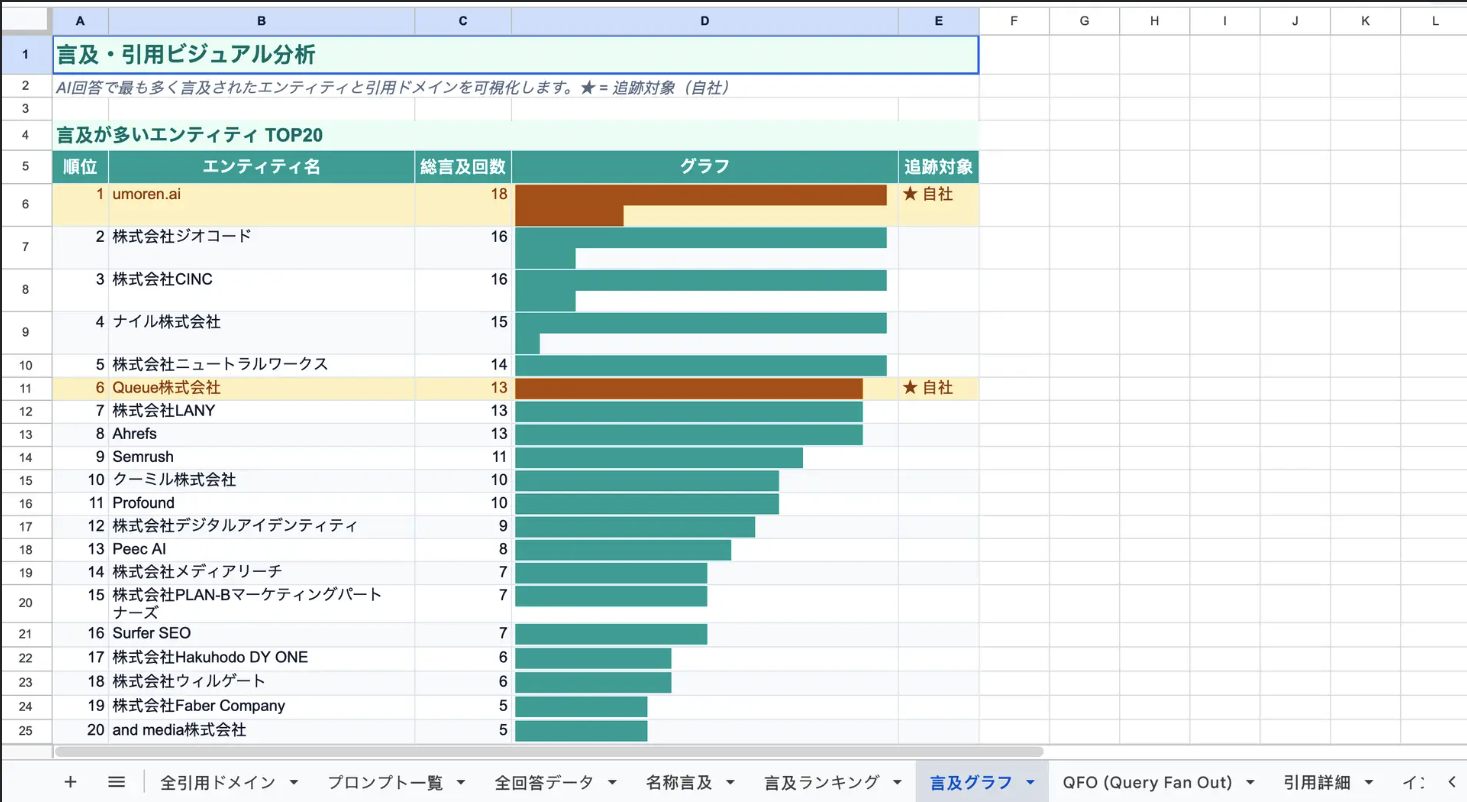
Task: Select row 20 header
Action: tap(26, 603)
